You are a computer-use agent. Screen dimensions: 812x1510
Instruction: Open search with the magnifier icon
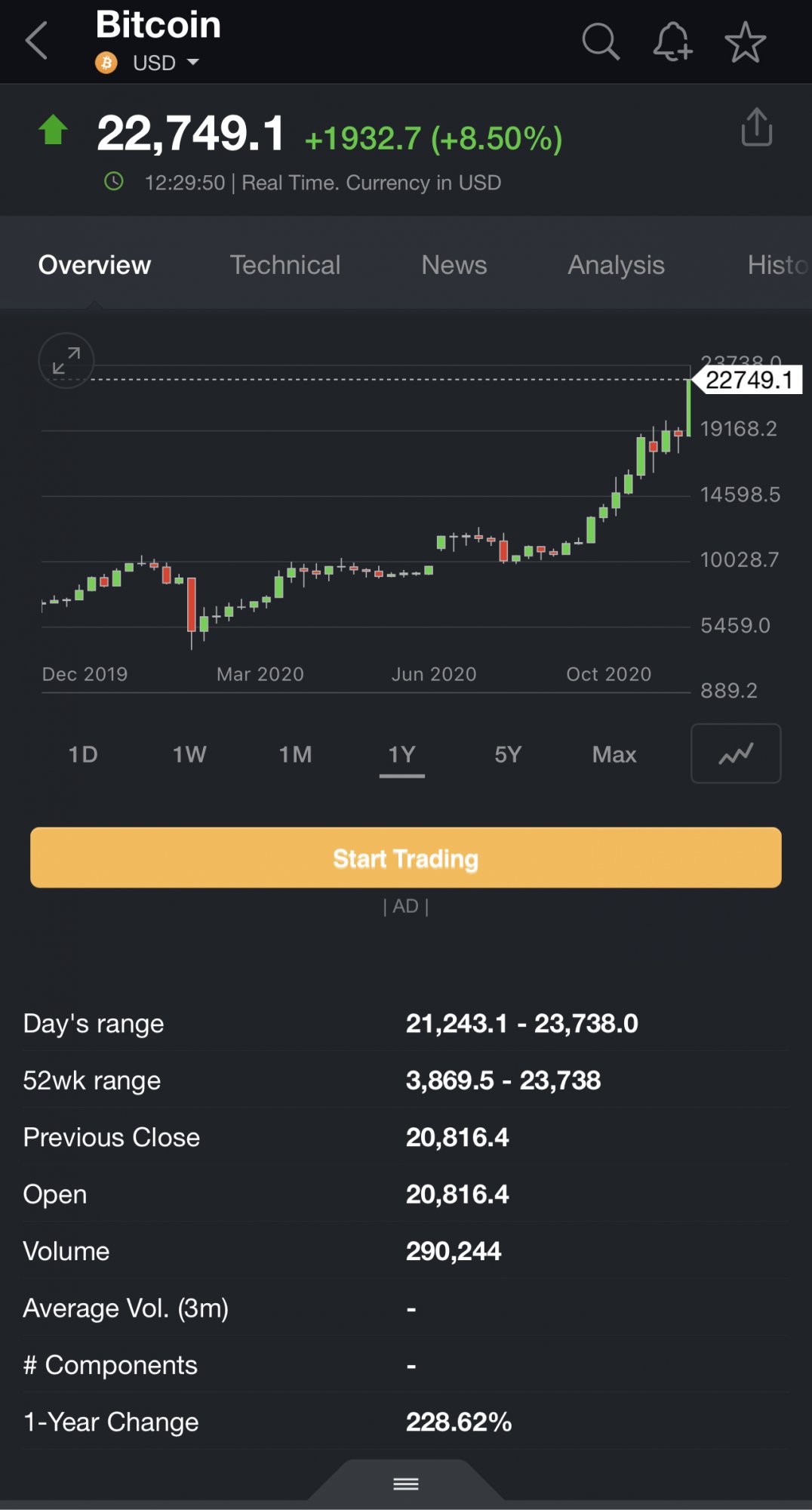(x=601, y=41)
